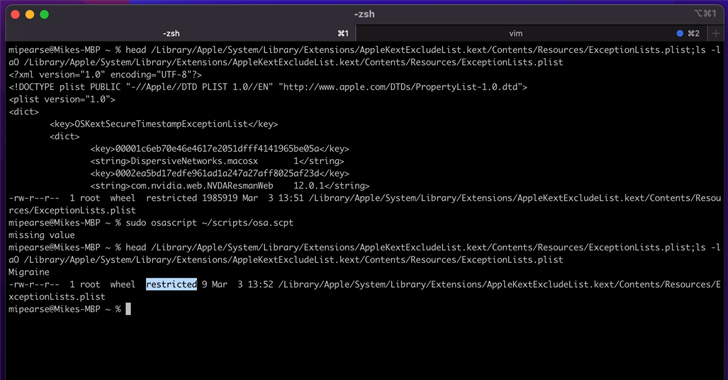Screen dimensions: 728x380
Task: Click the ⌘2 shortcut label on vim tab
Action: point(694,33)
